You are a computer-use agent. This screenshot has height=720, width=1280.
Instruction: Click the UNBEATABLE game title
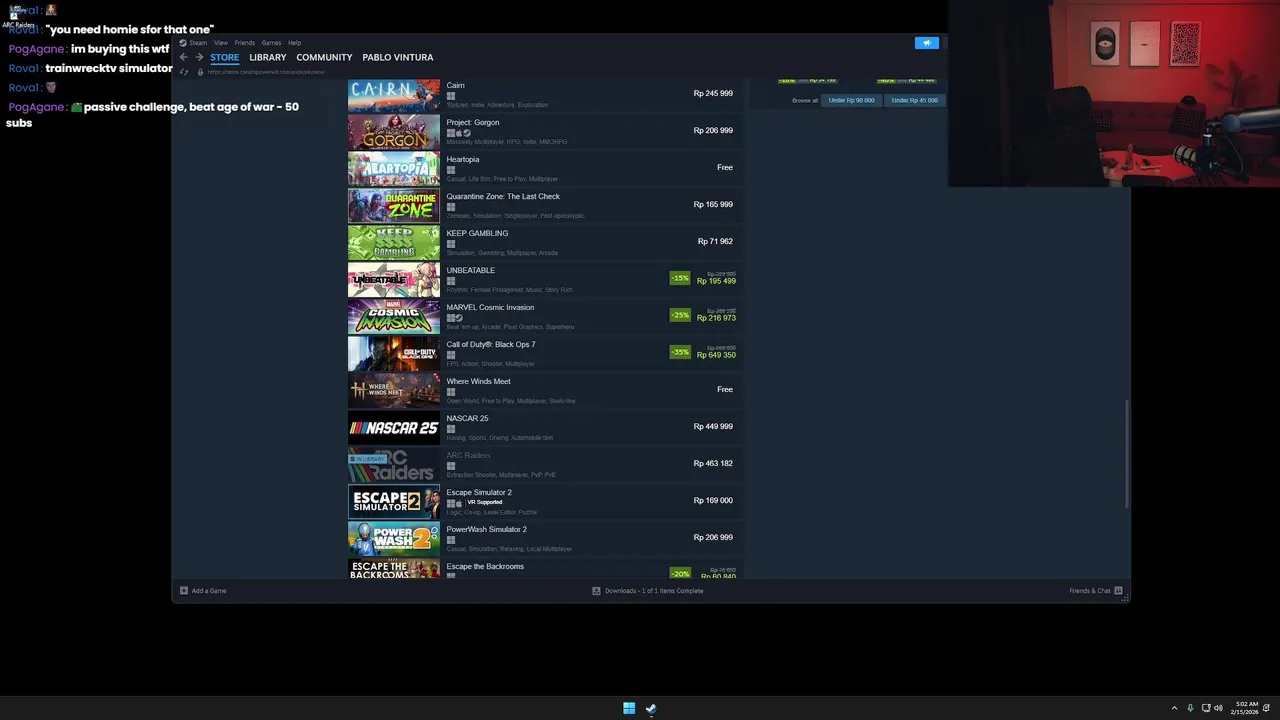tap(471, 270)
